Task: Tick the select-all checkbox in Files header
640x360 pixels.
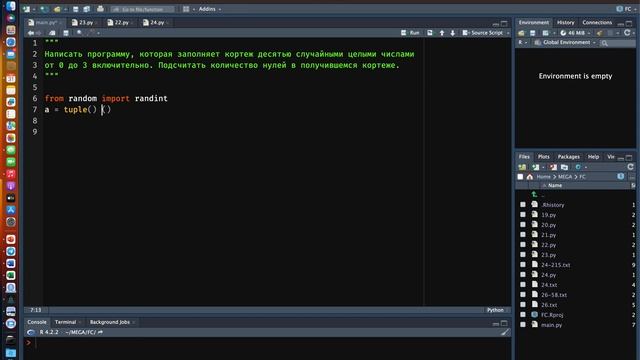Action: pos(520,177)
